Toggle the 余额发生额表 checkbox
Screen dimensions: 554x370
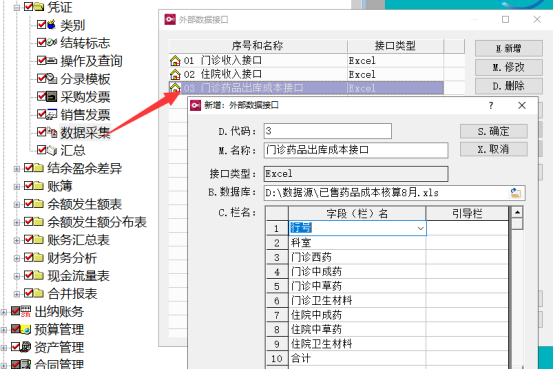[29, 204]
